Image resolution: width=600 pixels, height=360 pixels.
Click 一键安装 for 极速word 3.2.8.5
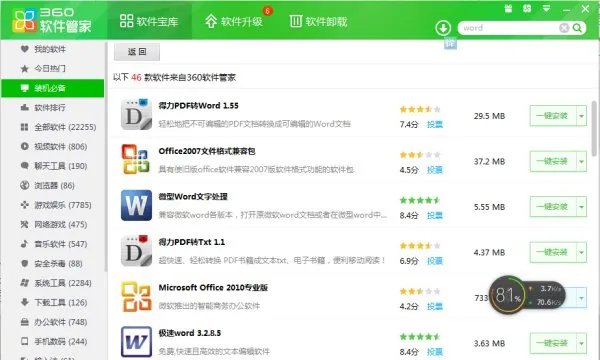click(x=553, y=343)
